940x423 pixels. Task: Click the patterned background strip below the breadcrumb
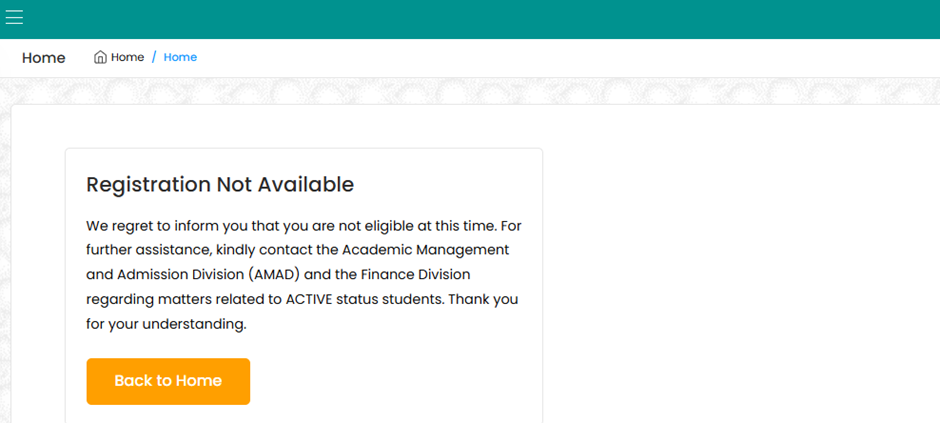[x=470, y=90]
